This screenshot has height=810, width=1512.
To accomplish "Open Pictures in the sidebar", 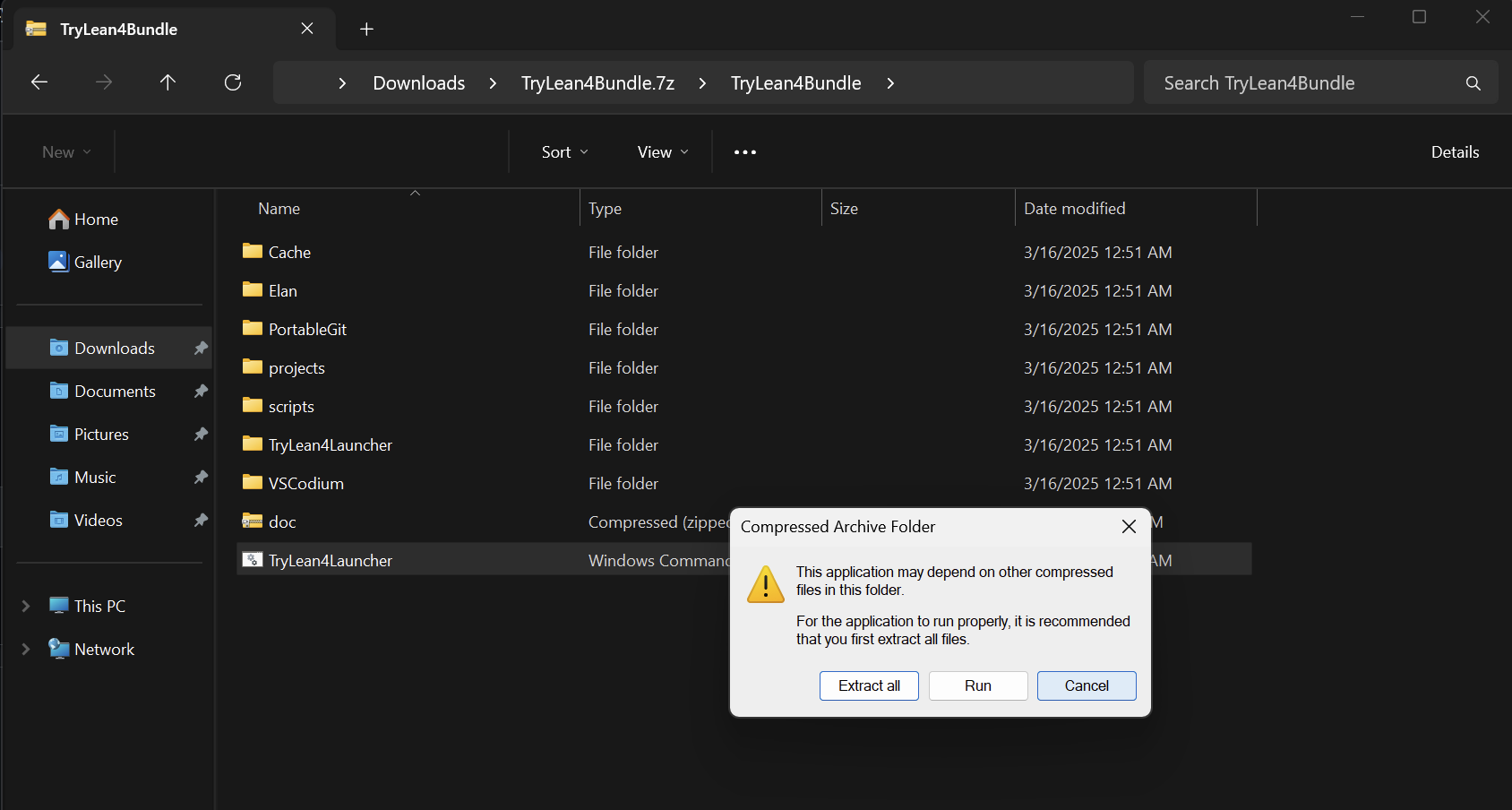I will click(x=101, y=435).
